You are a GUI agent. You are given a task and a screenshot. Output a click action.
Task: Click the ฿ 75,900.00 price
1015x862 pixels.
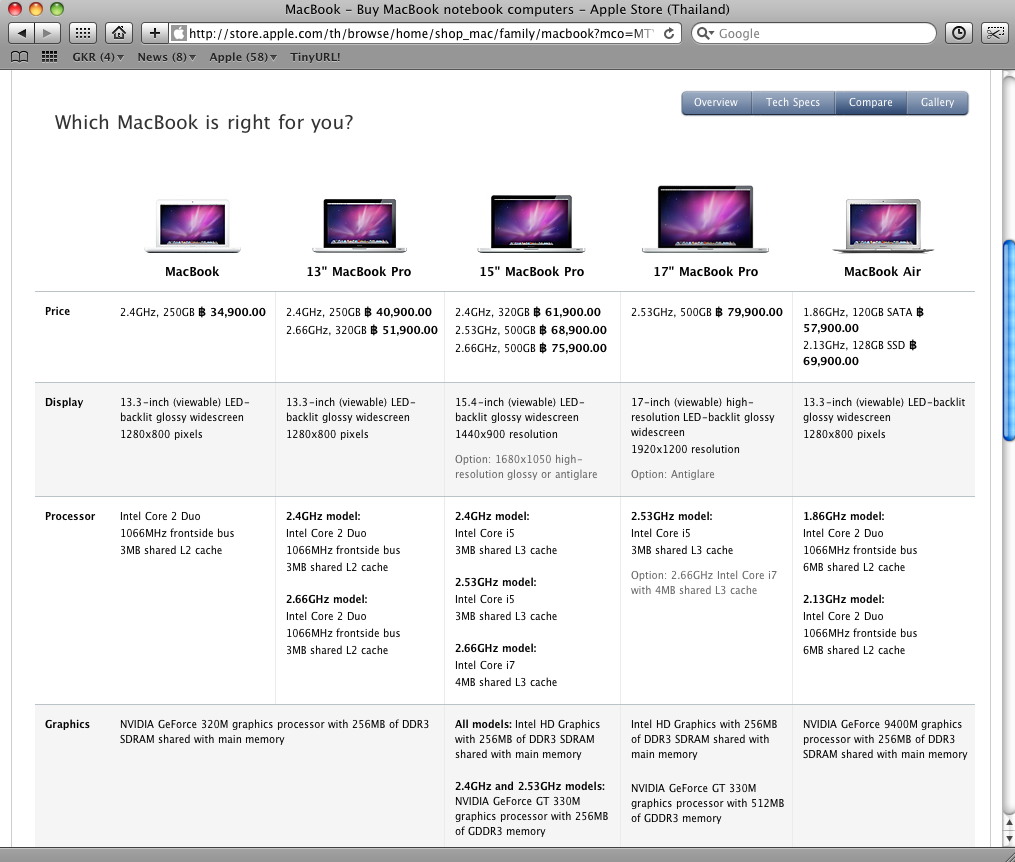573,348
